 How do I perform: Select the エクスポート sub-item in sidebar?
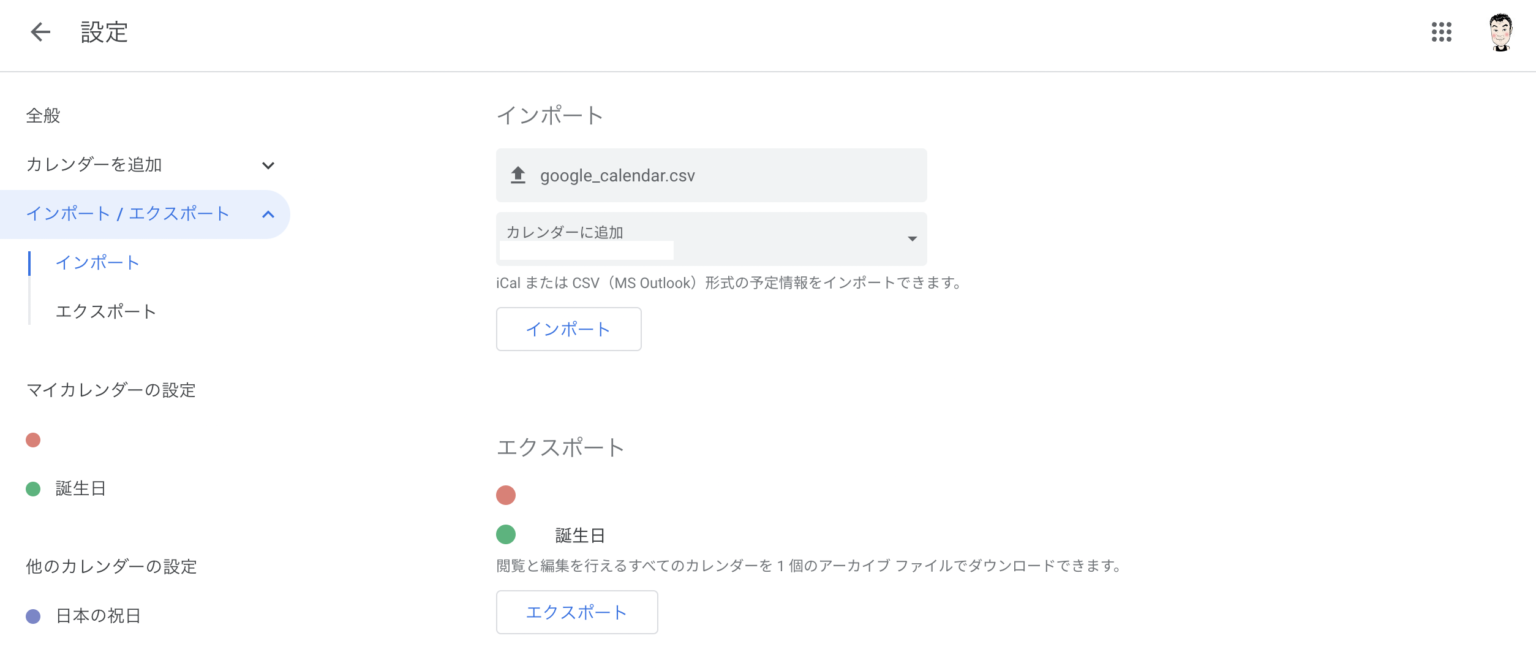[106, 312]
